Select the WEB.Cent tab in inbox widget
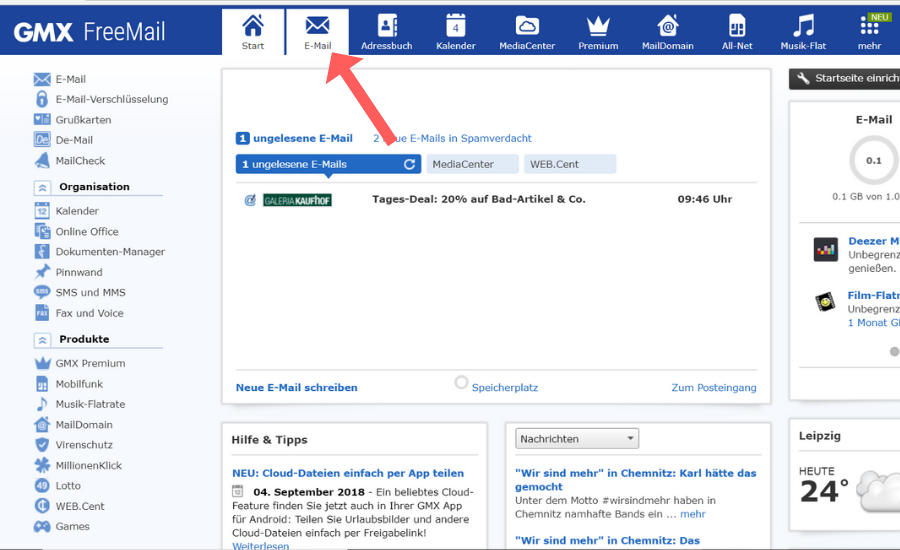Viewport: 900px width, 550px height. point(569,164)
